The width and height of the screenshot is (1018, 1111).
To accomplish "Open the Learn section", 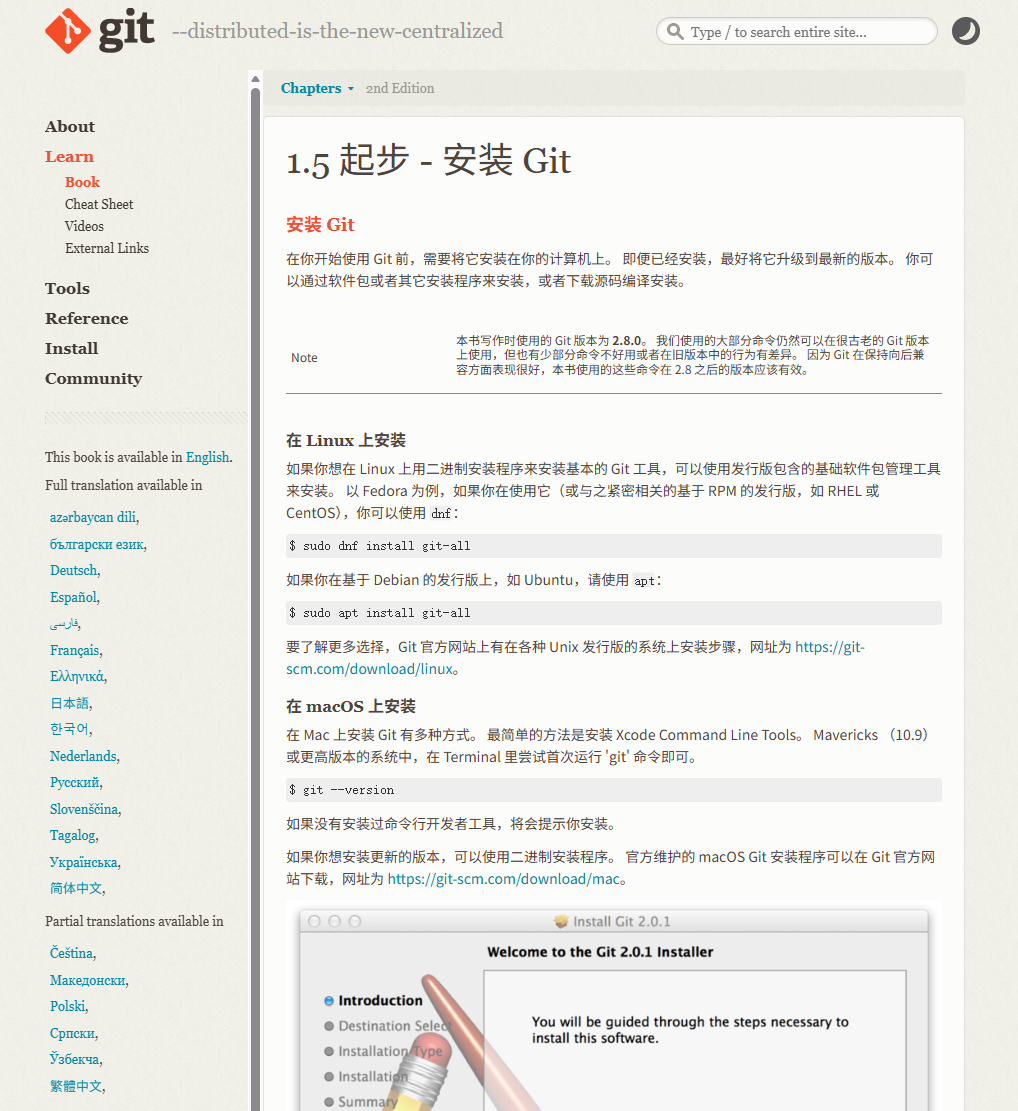I will point(69,156).
